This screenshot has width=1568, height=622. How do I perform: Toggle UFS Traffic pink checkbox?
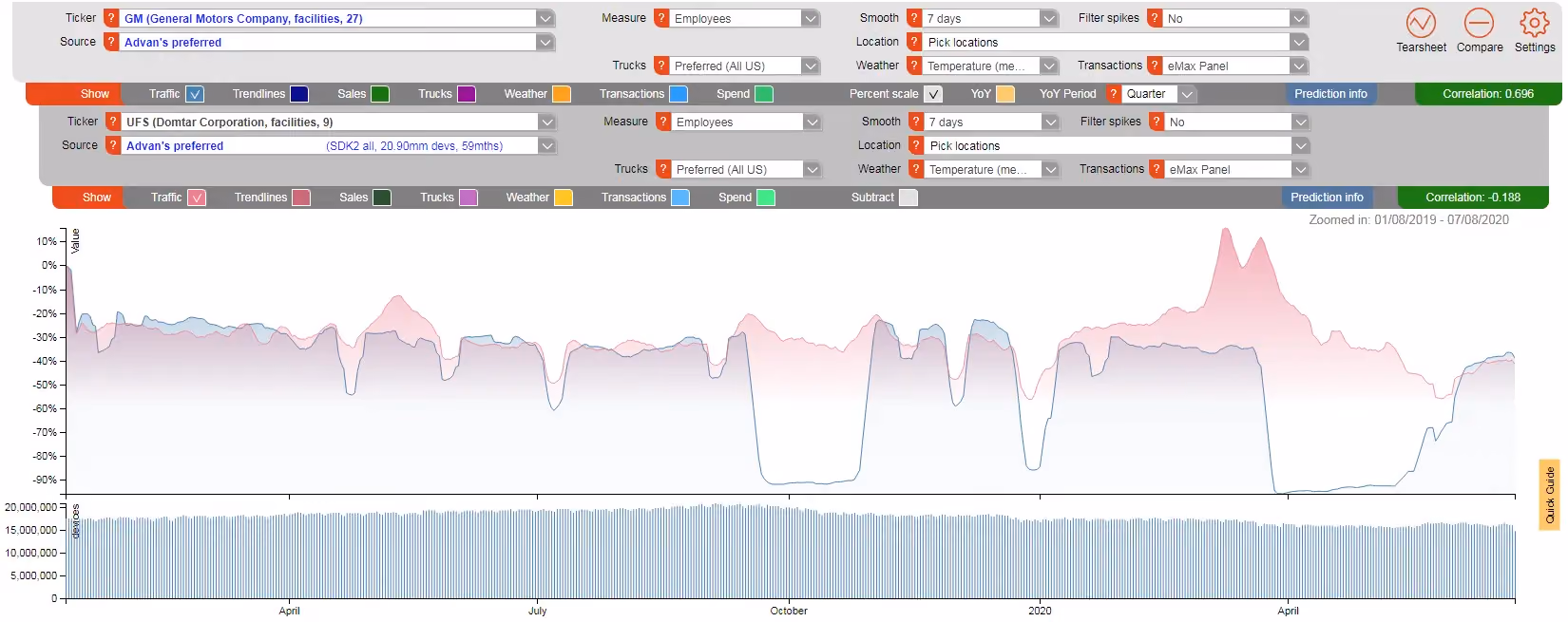click(197, 198)
